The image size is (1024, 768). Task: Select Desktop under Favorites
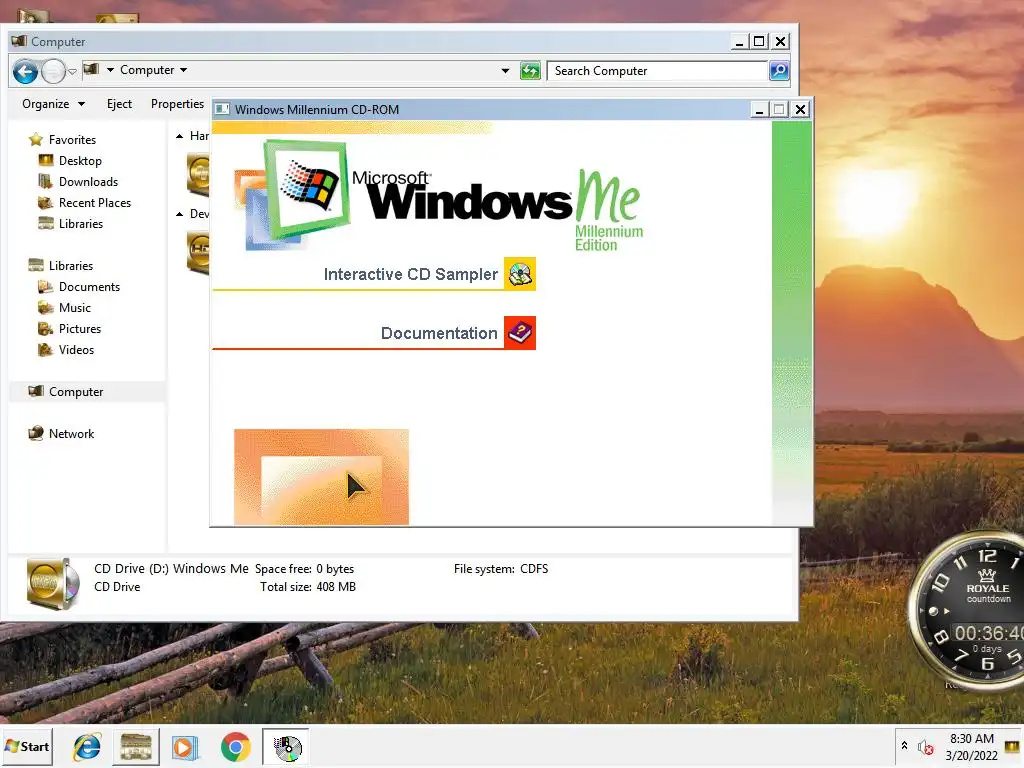coord(80,161)
